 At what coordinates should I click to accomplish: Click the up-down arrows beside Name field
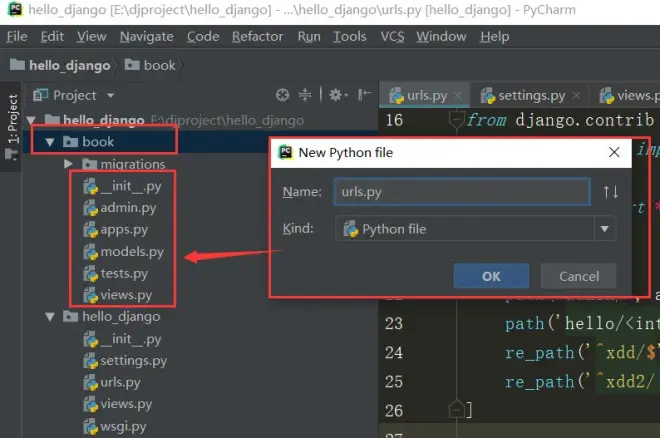(610, 191)
